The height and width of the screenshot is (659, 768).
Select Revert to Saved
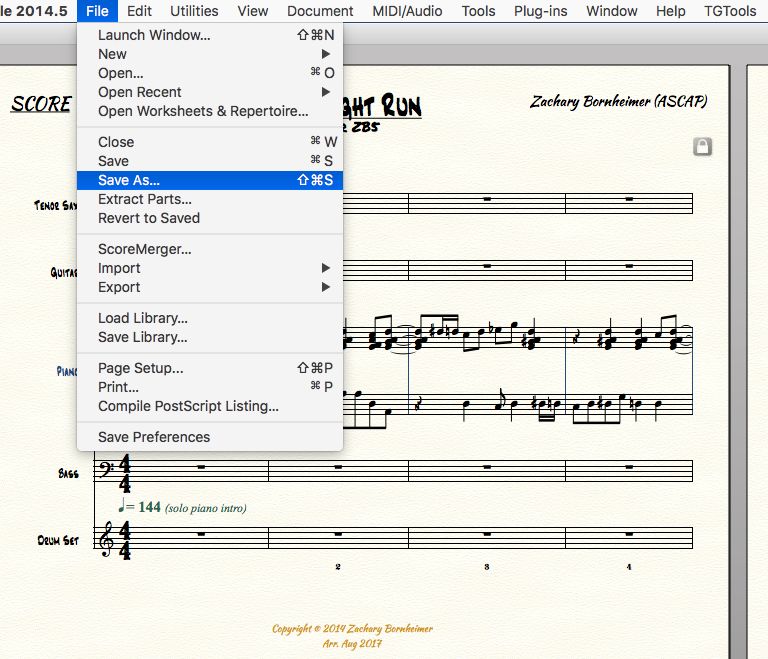149,218
